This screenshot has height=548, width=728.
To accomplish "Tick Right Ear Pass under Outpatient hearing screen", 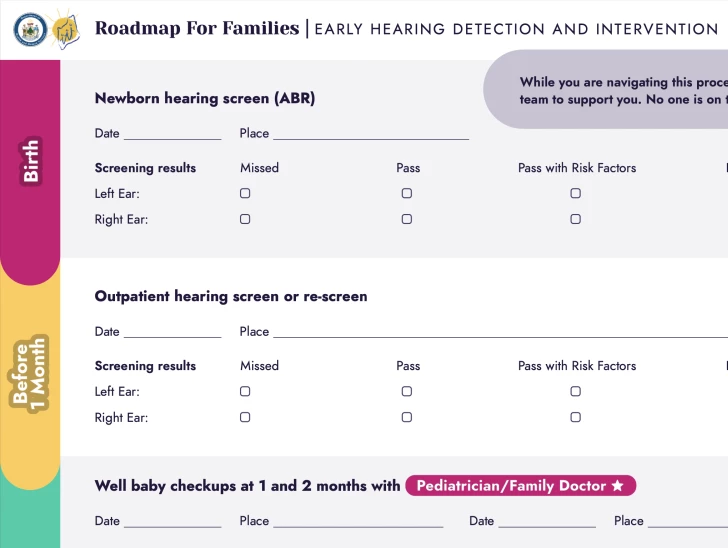I will point(407,417).
